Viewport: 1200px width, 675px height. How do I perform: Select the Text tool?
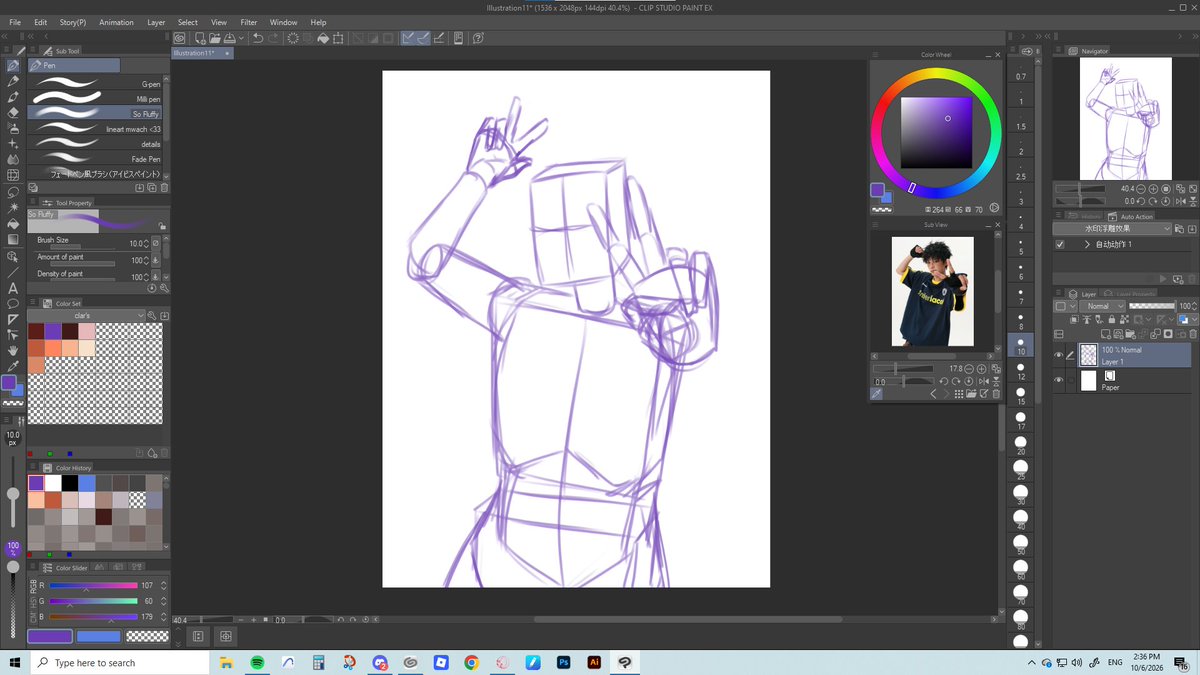pyautogui.click(x=13, y=288)
